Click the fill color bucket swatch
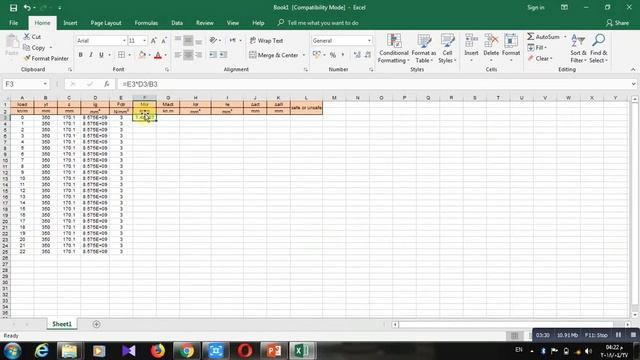The image size is (640, 360). point(142,55)
